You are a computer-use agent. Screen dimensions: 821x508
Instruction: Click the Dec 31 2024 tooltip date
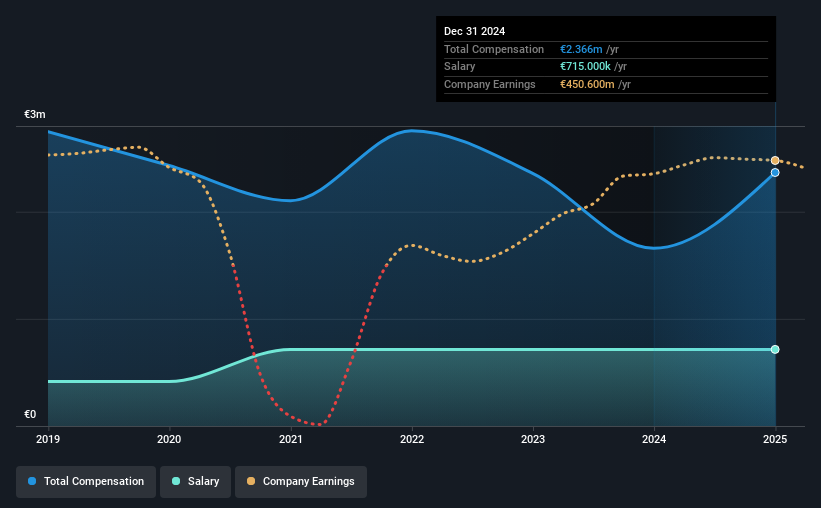(x=474, y=31)
